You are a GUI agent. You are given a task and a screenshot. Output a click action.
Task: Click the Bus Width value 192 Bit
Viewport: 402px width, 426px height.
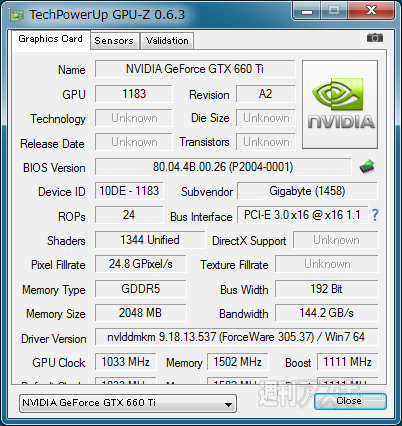coord(327,289)
